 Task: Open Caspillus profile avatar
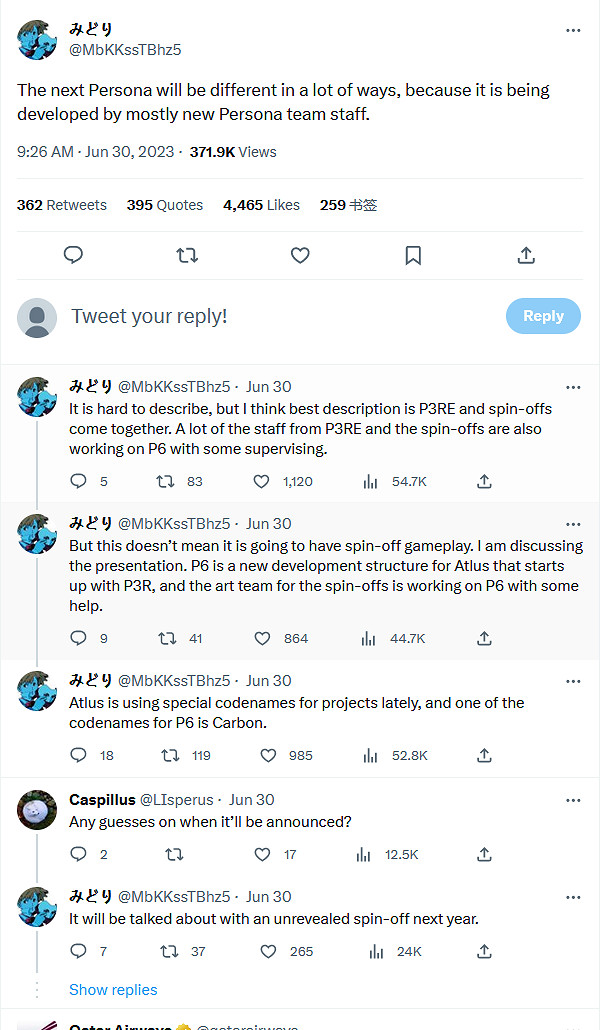37,811
